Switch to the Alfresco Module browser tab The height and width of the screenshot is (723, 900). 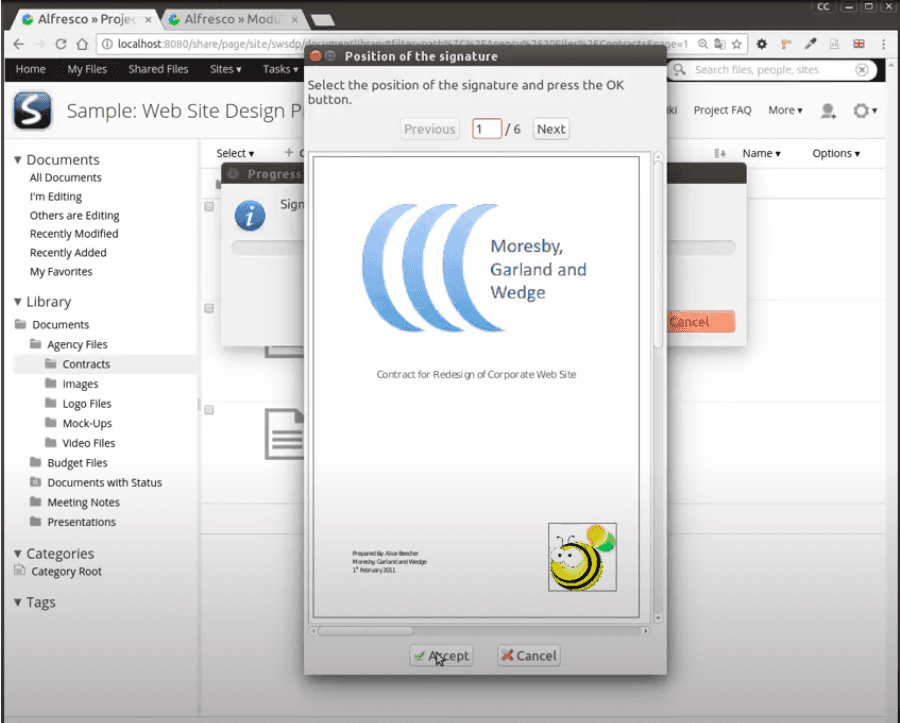232,19
